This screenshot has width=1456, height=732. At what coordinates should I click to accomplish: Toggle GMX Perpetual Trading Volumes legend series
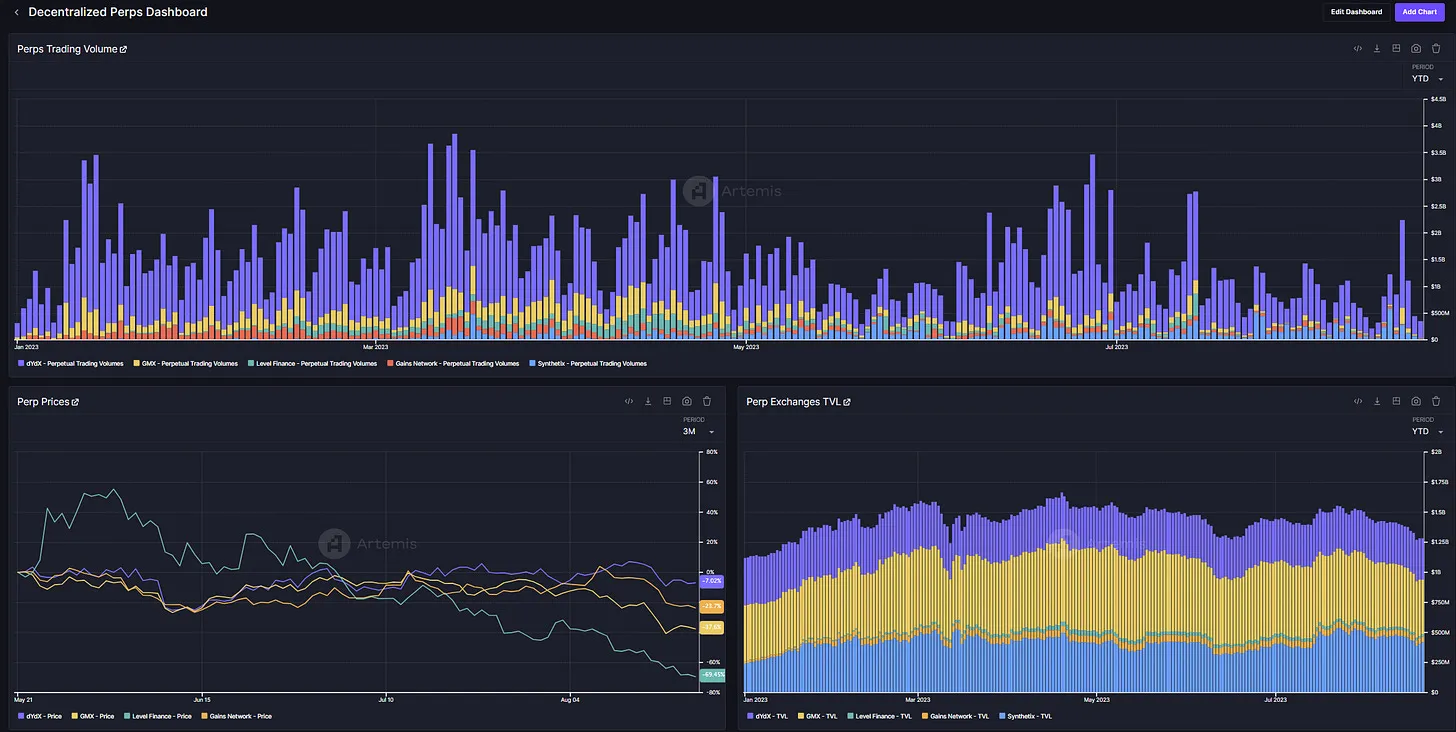[186, 363]
